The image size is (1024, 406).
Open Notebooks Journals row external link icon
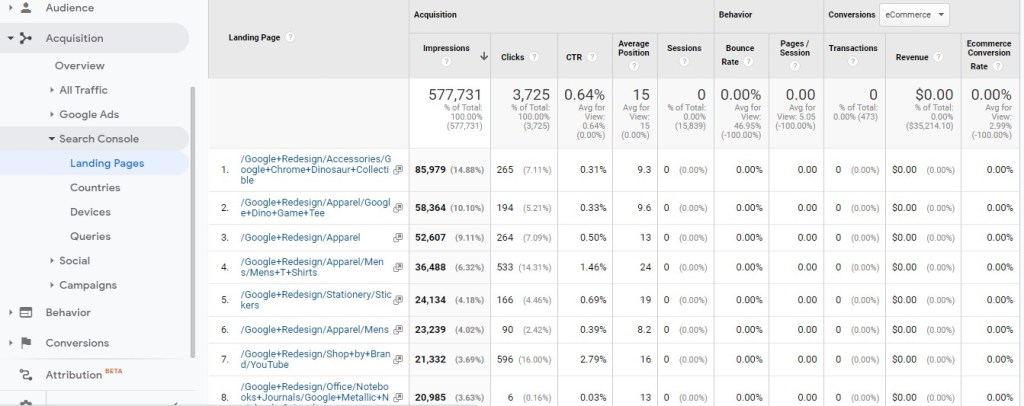pyautogui.click(x=398, y=398)
